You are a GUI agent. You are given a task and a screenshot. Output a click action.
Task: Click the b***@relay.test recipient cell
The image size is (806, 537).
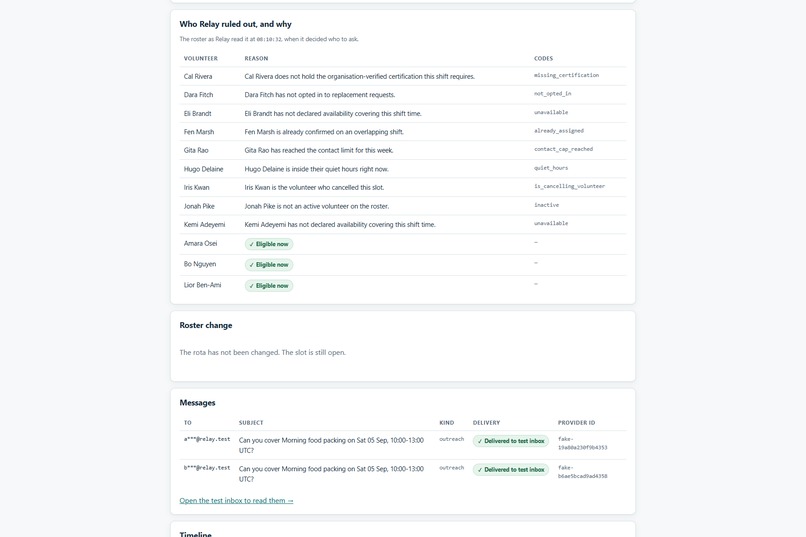(207, 468)
